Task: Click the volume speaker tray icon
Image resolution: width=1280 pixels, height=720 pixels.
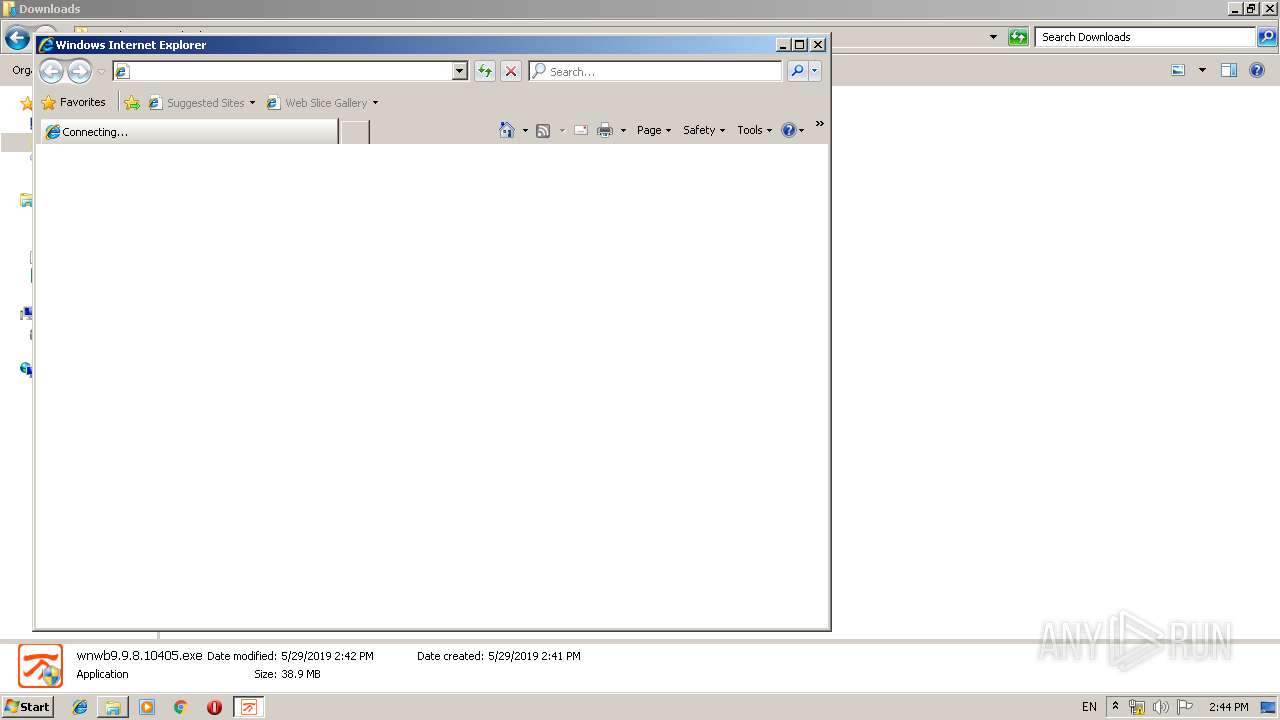Action: (1161, 707)
